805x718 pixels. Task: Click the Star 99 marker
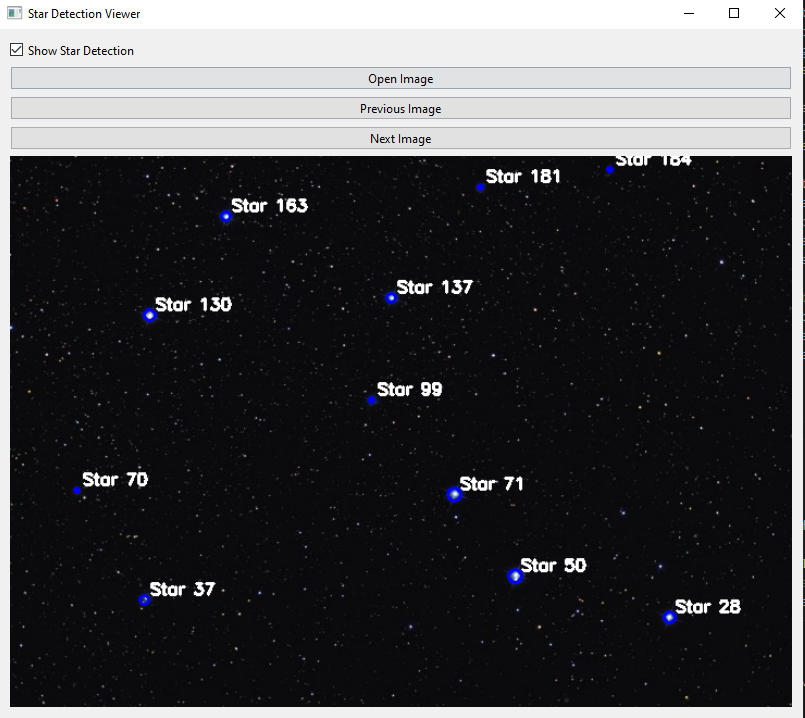372,400
